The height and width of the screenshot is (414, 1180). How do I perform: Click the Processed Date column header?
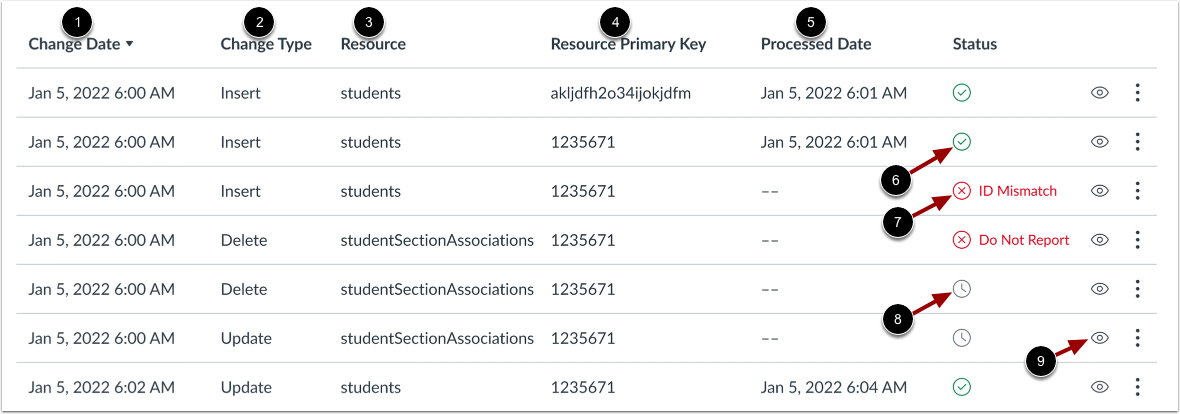coord(815,44)
